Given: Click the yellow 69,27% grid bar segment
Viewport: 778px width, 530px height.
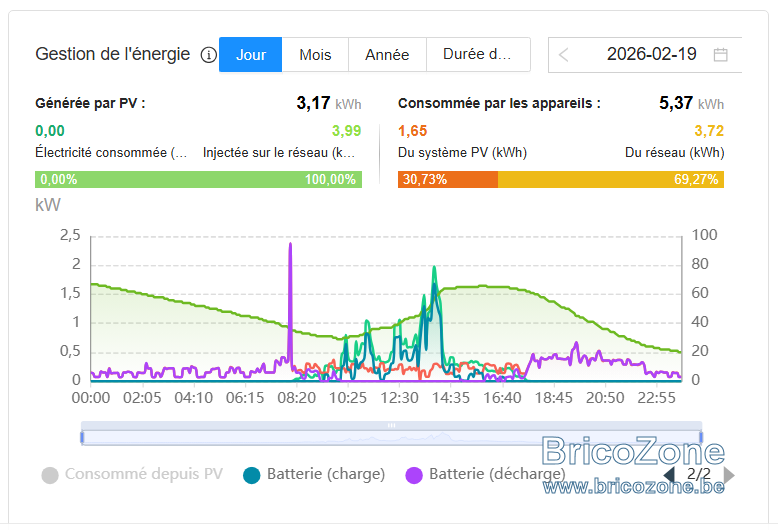Looking at the screenshot, I should 611,180.
